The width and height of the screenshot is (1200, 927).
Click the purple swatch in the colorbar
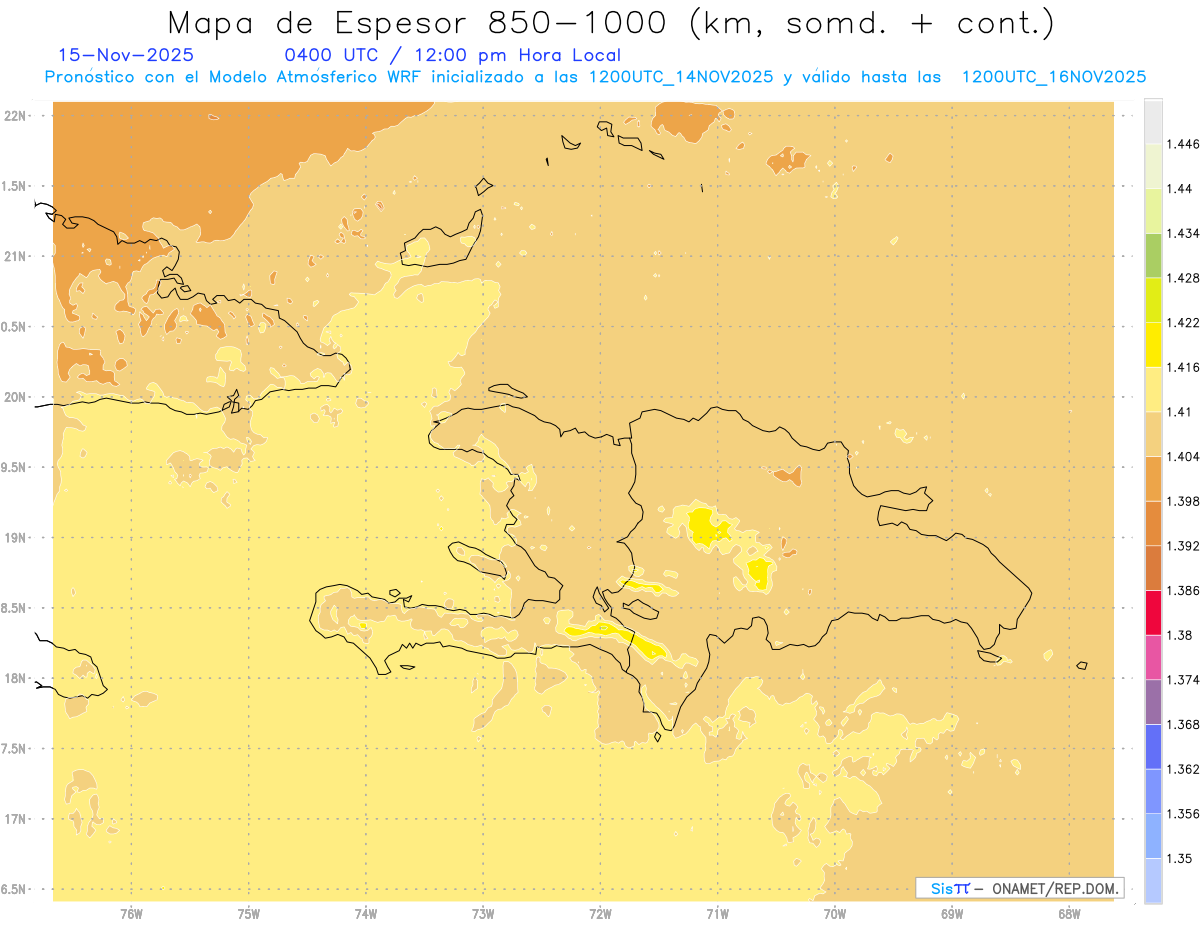[x=1152, y=701]
